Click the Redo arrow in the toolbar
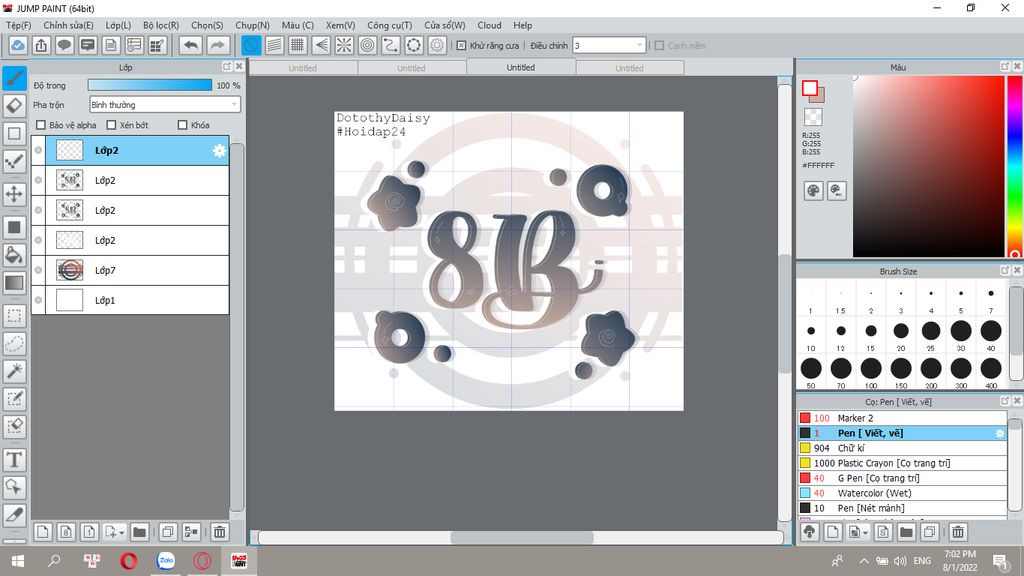Image resolution: width=1024 pixels, height=576 pixels. pos(218,45)
